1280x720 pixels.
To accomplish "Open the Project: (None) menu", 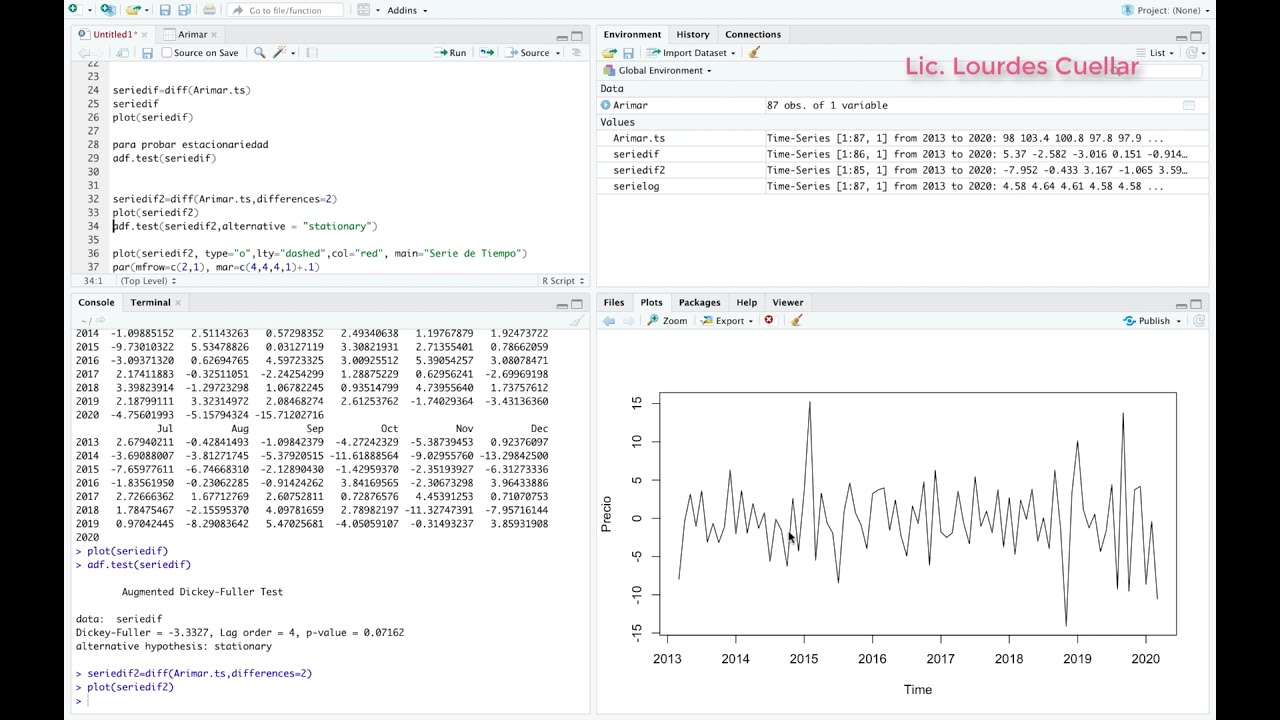I will pyautogui.click(x=1167, y=10).
